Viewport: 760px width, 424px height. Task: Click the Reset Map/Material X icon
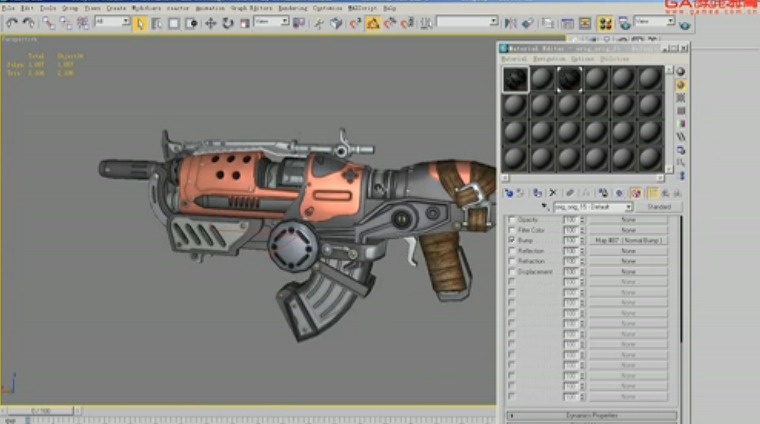tap(553, 193)
